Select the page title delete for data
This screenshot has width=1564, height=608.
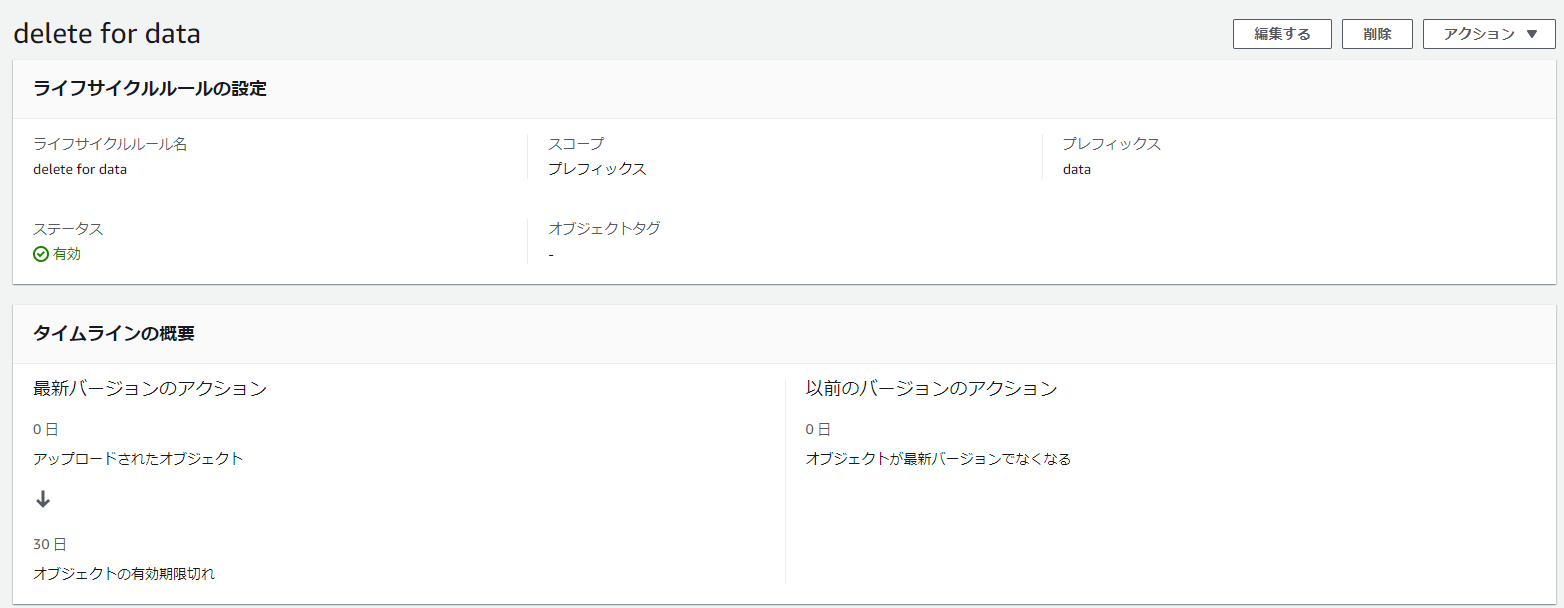[107, 33]
